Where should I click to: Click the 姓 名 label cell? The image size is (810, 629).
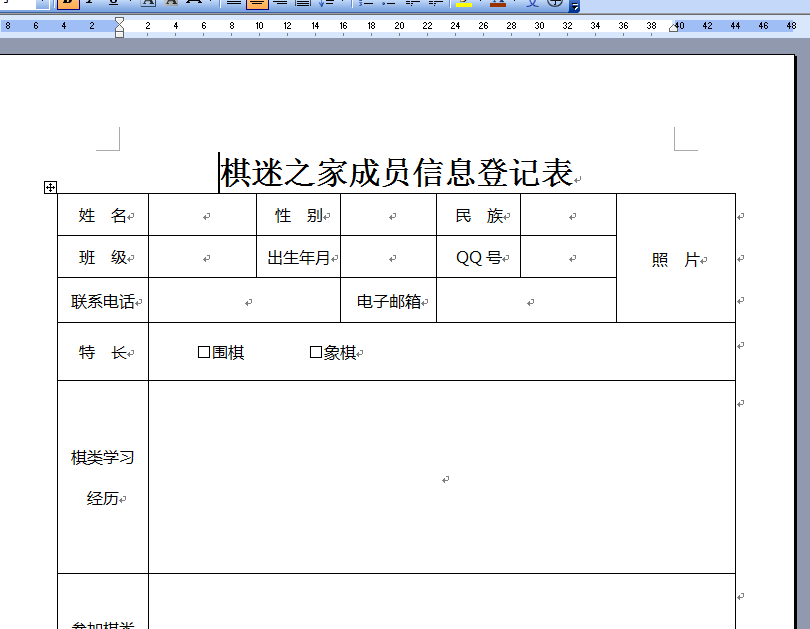pyautogui.click(x=103, y=215)
